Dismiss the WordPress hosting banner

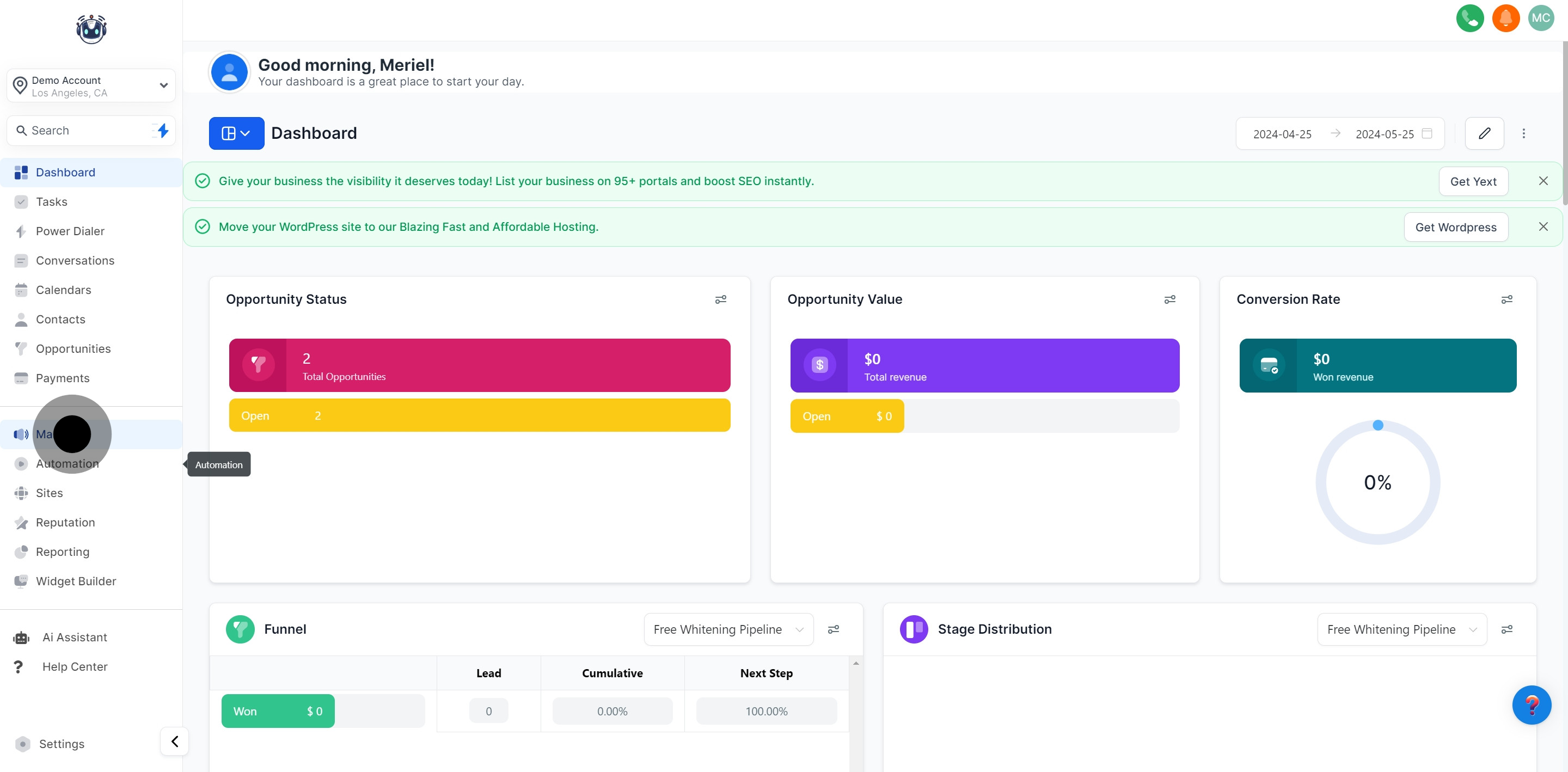[x=1542, y=226]
